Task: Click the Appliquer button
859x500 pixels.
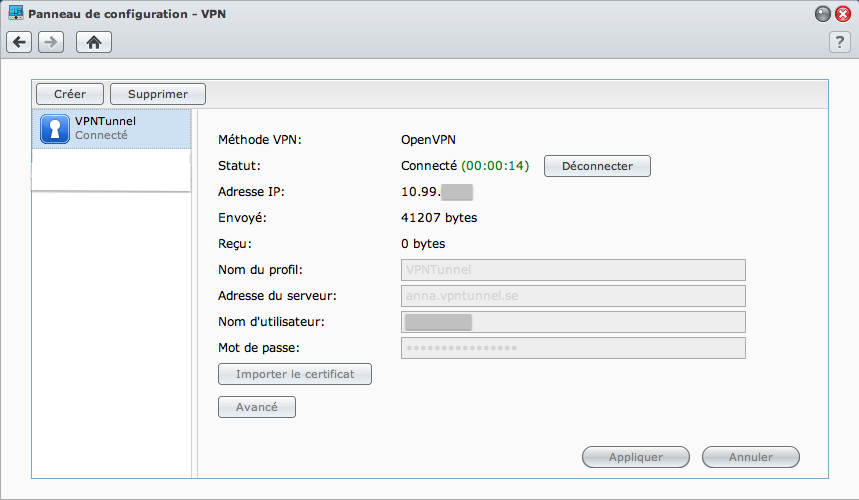Action: click(x=635, y=457)
